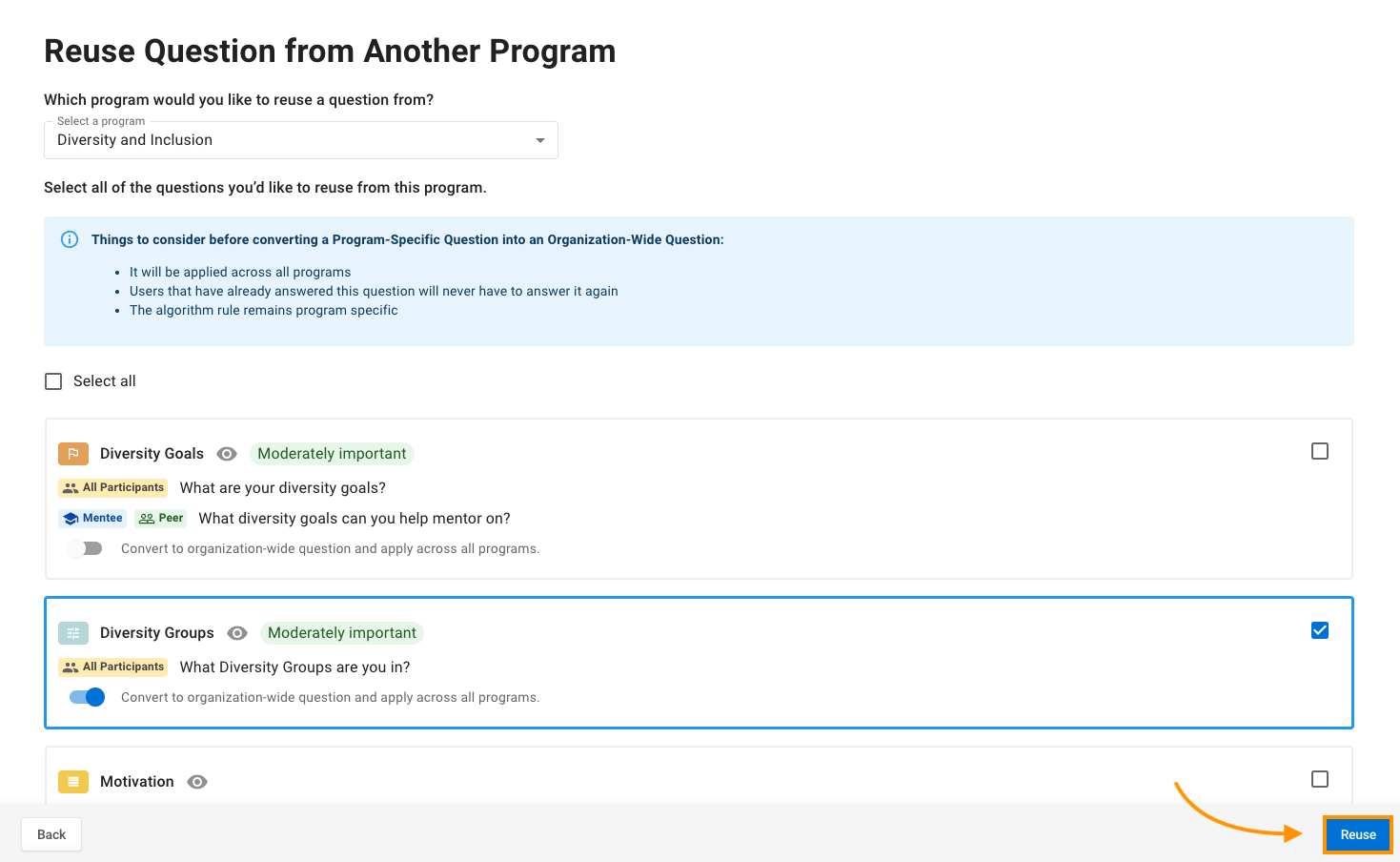
Task: Click the Mentee graduation cap badge
Action: pos(93,519)
